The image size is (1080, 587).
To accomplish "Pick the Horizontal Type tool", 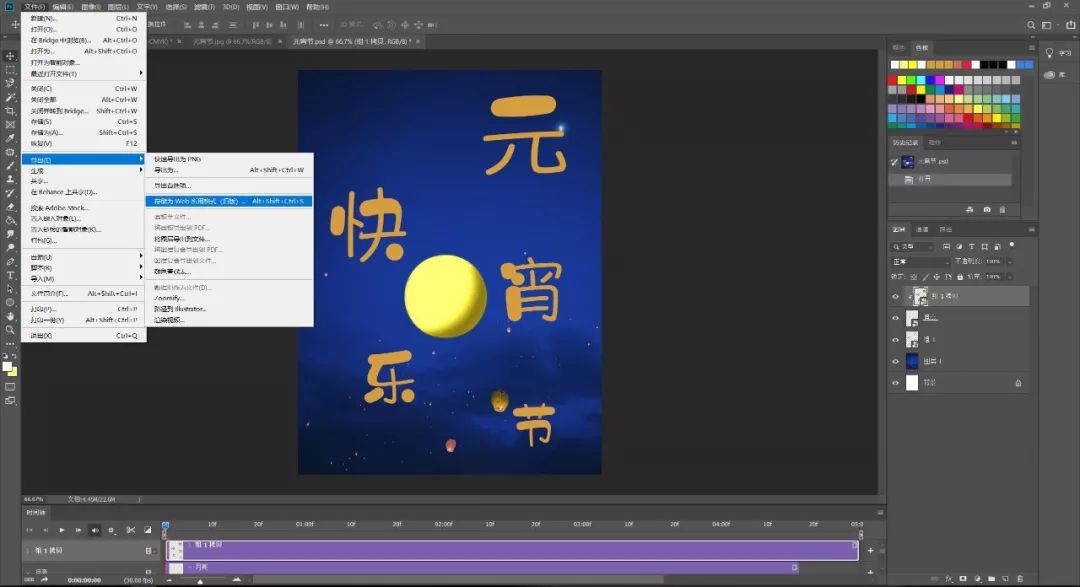I will (x=11, y=275).
